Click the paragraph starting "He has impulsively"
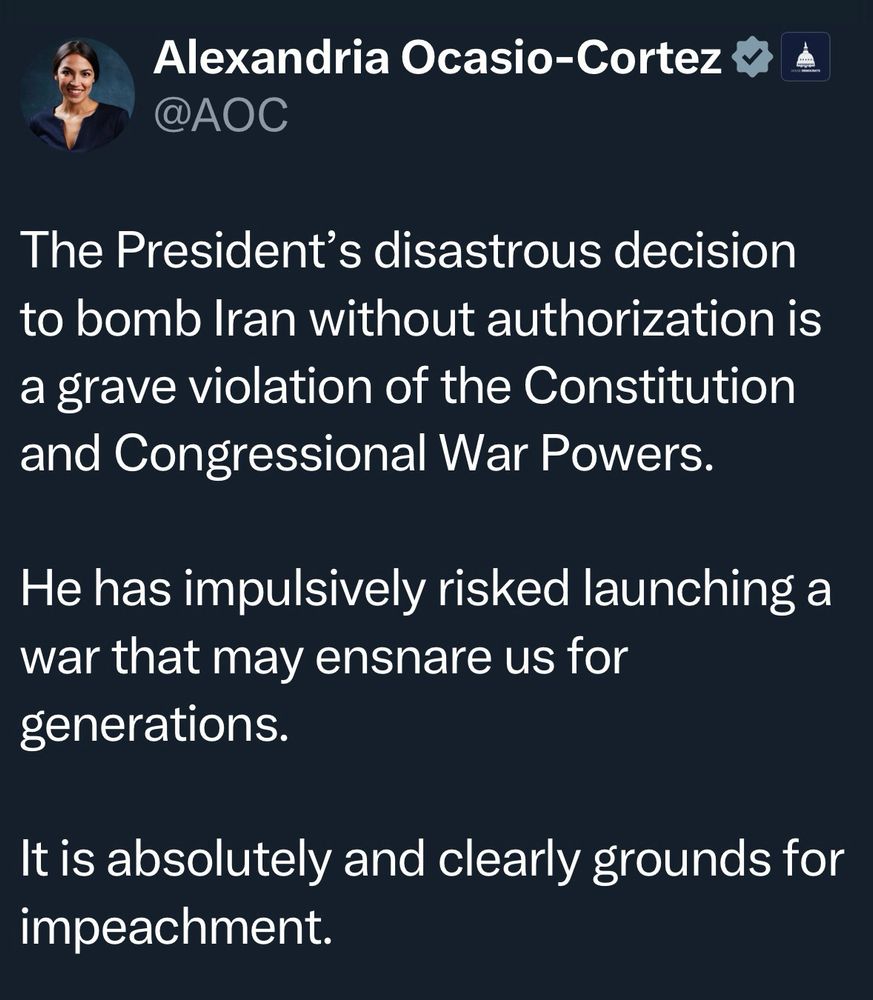Viewport: 873px width, 1000px height. (426, 656)
